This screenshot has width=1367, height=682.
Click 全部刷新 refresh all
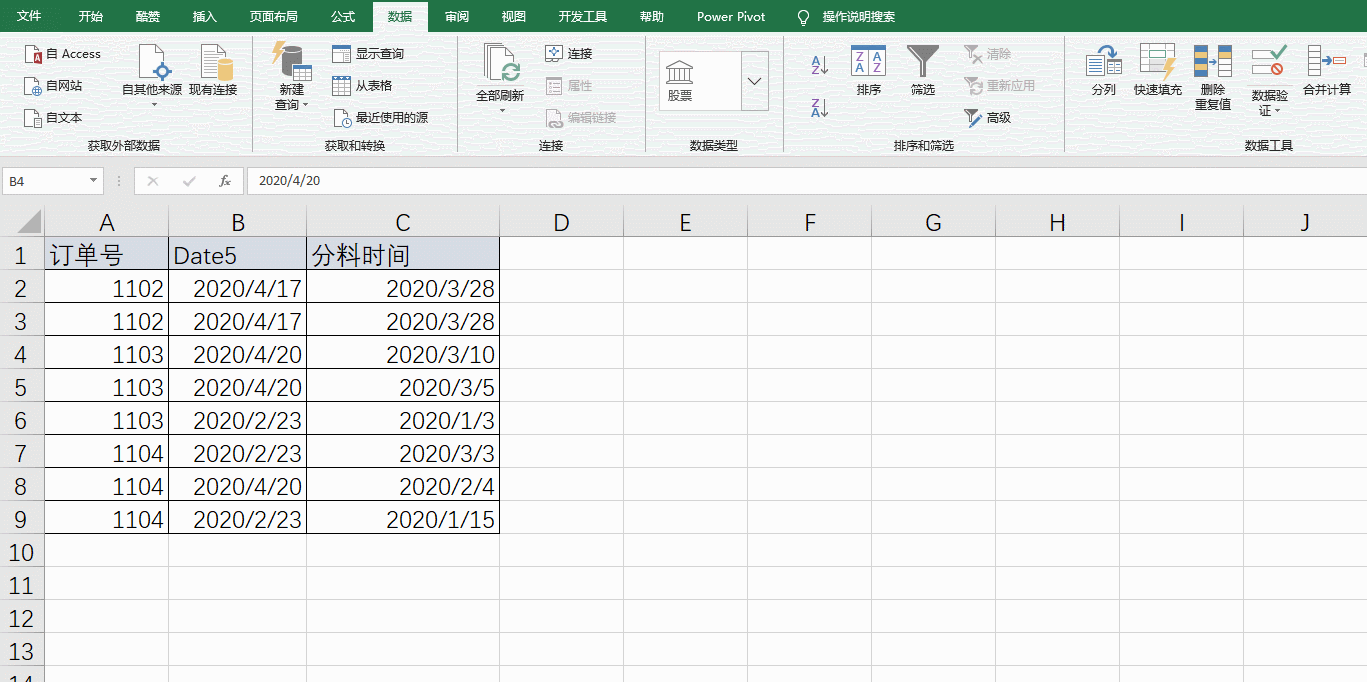tap(500, 78)
